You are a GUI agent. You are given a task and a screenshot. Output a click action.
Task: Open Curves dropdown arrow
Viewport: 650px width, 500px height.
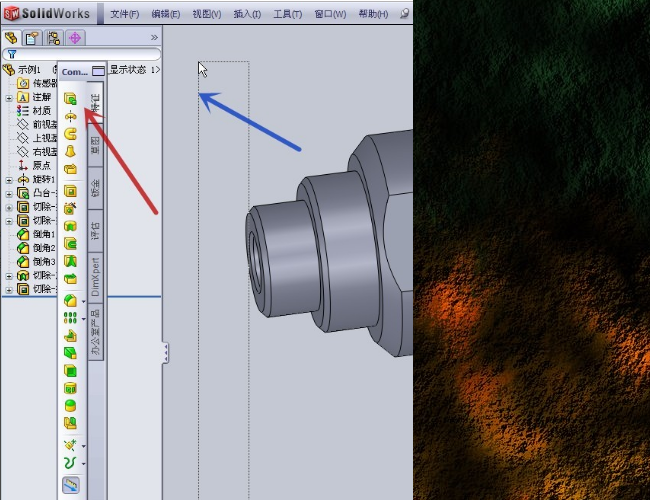tap(84, 464)
